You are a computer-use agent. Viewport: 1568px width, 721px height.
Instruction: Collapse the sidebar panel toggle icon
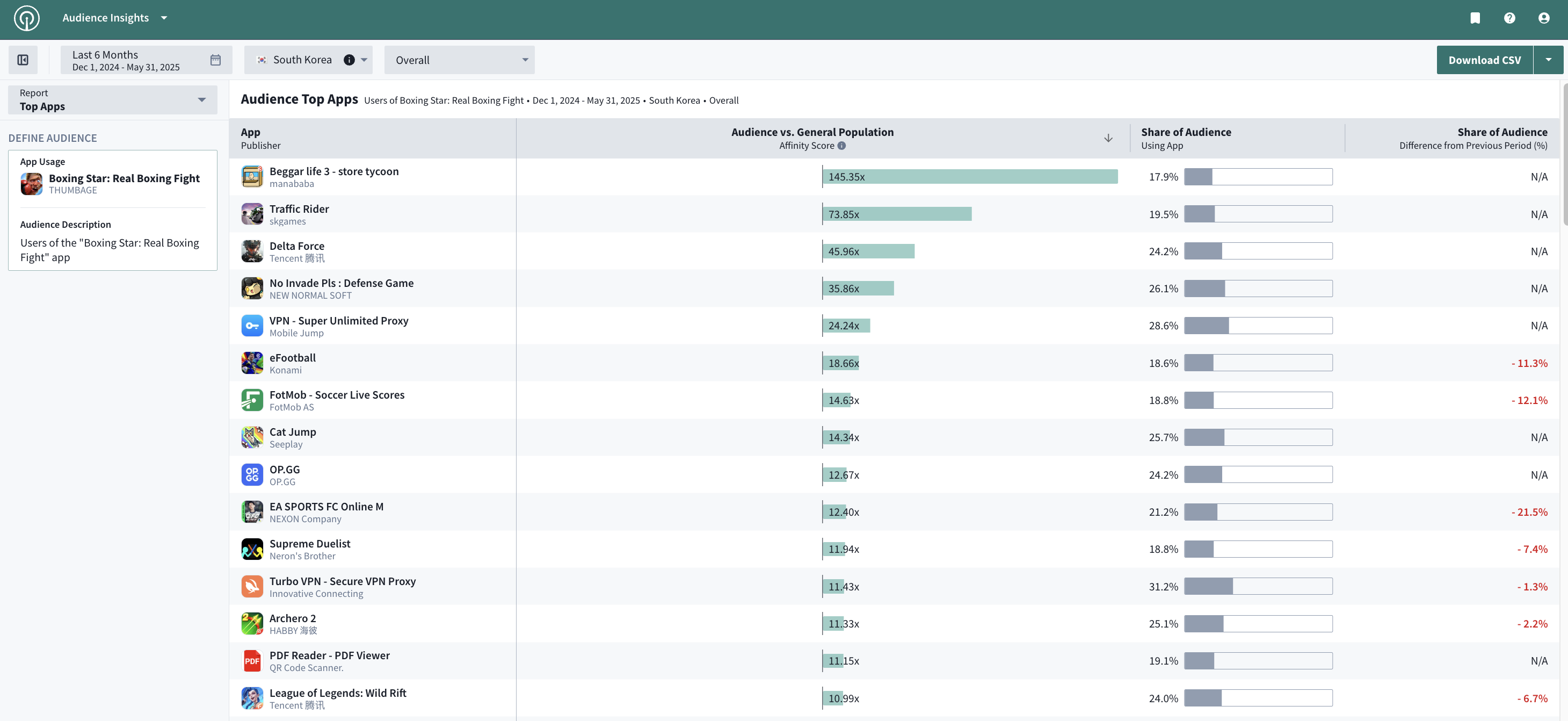coord(23,60)
